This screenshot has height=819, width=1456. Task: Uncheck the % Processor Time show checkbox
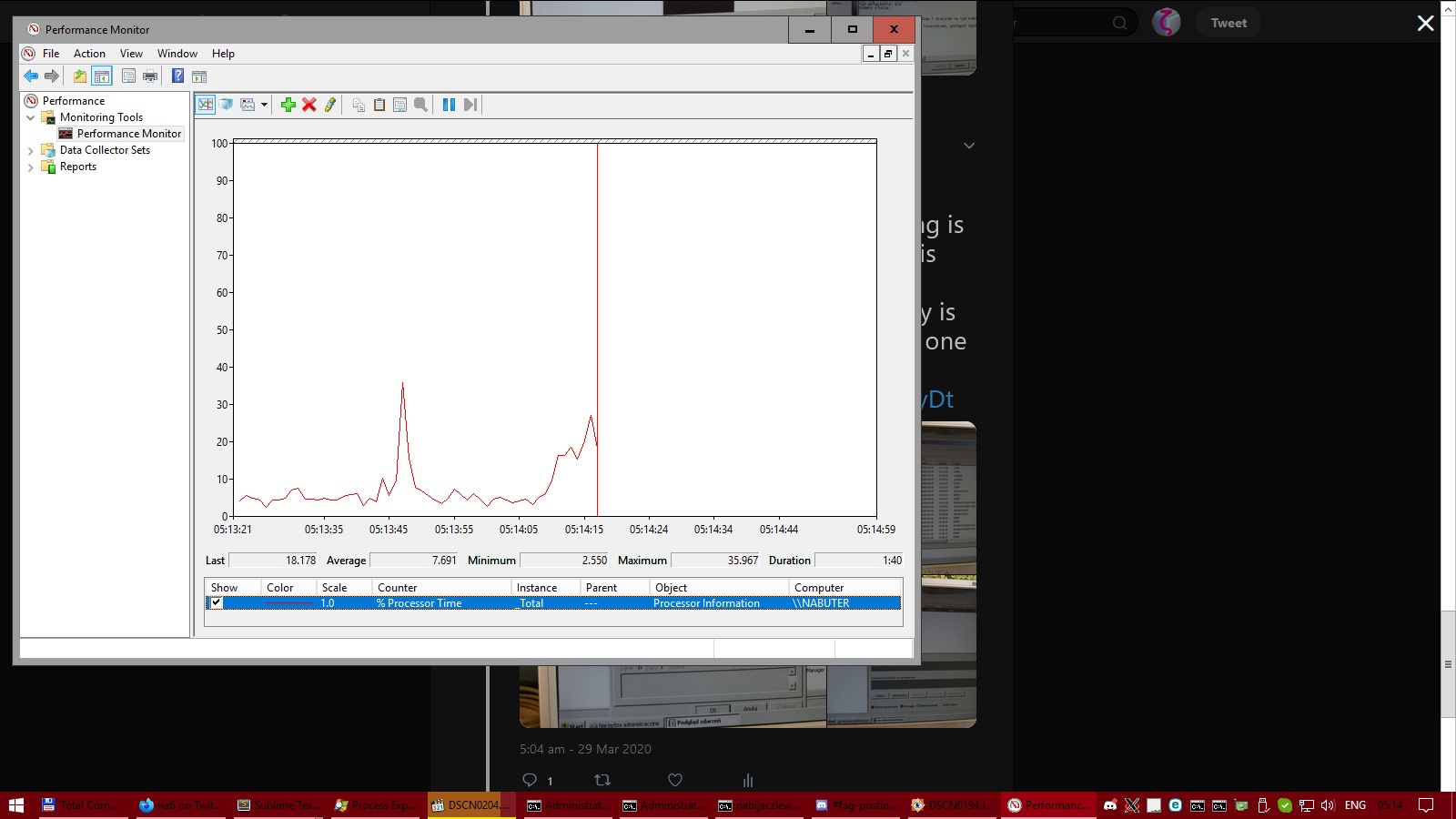pos(217,602)
